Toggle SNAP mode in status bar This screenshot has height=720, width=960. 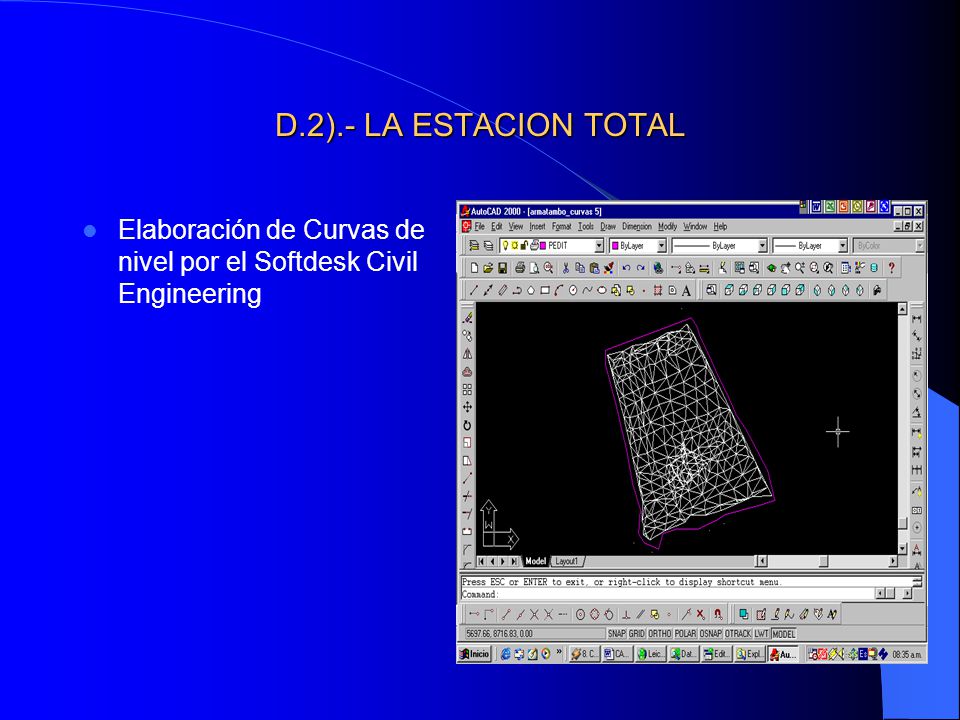click(617, 634)
